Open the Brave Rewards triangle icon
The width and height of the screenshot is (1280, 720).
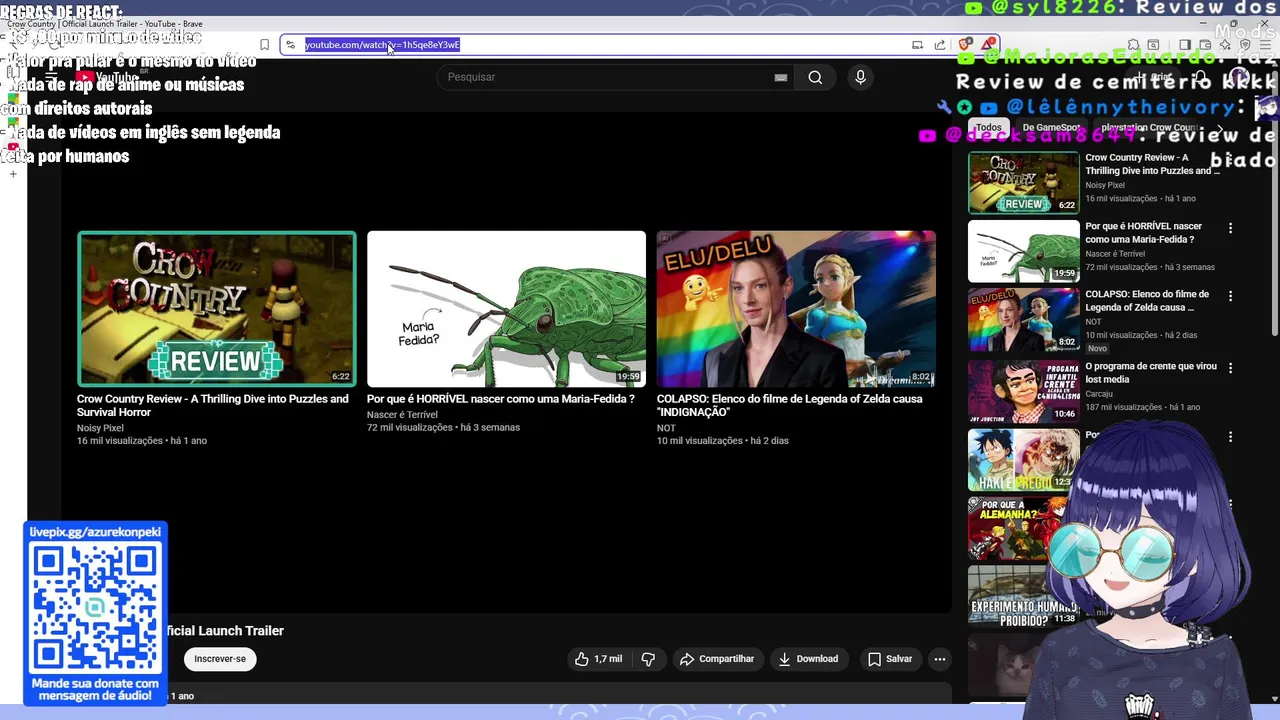[x=988, y=44]
